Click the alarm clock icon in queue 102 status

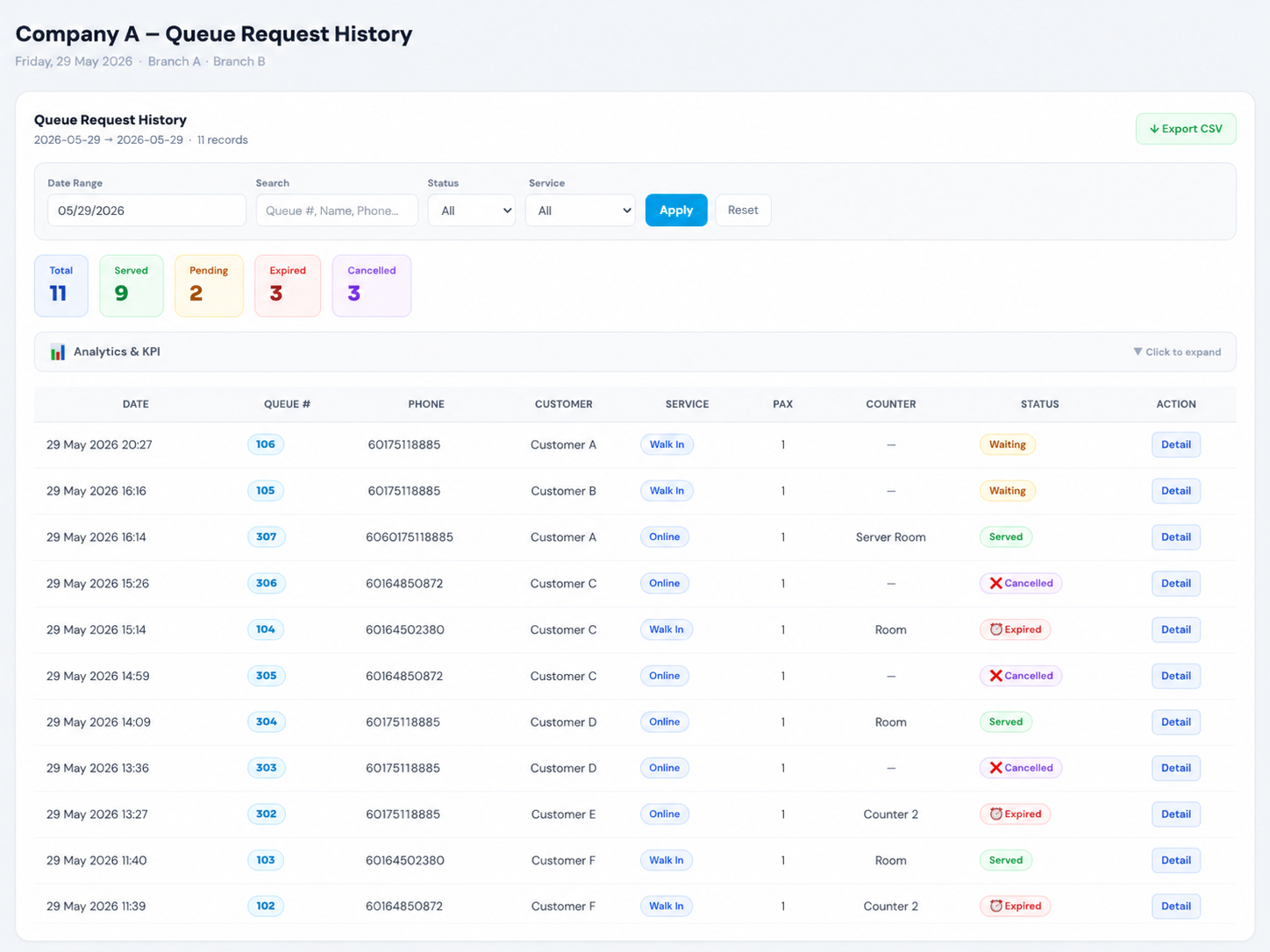point(995,906)
